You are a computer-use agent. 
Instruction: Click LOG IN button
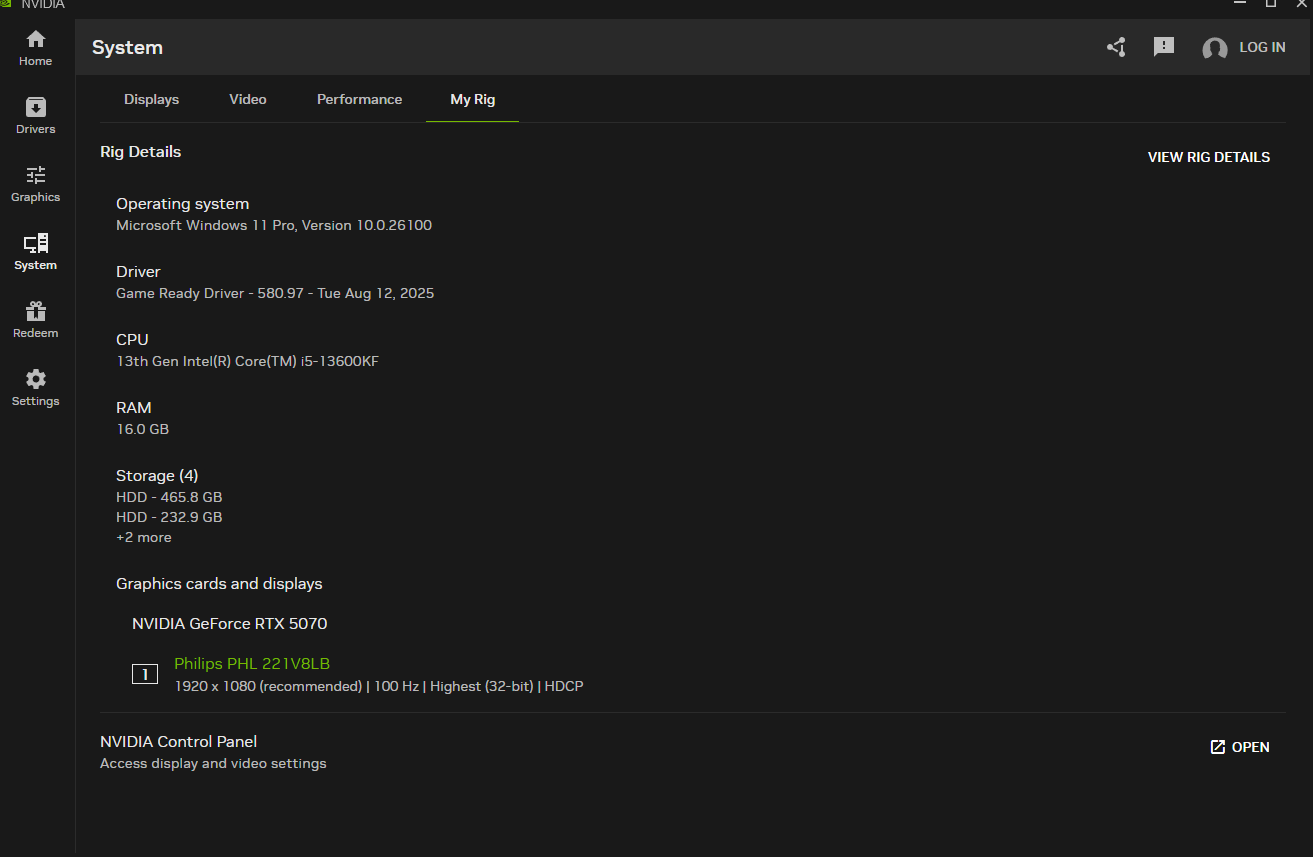(1263, 47)
